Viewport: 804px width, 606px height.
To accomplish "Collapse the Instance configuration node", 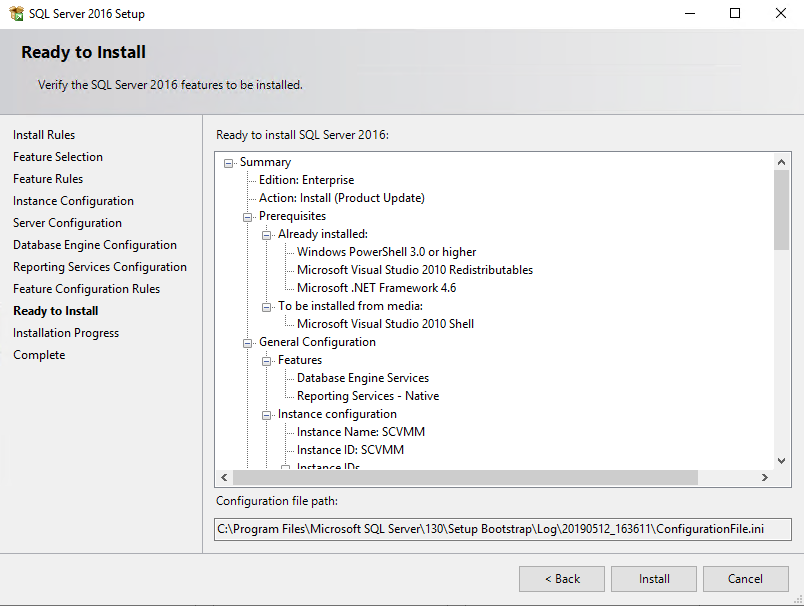I will pos(266,415).
